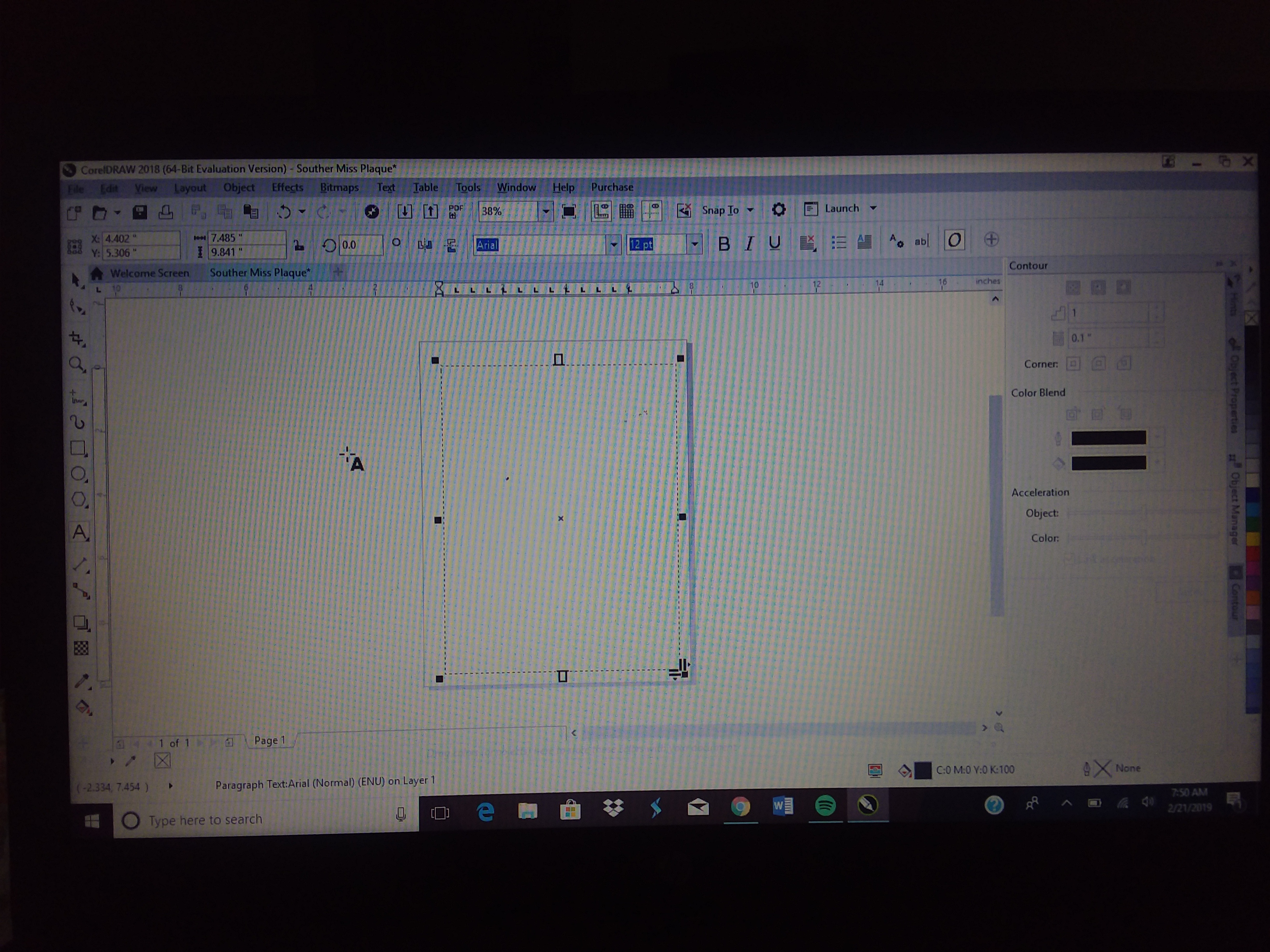
Task: Click the Save floppy disk icon
Action: [x=140, y=212]
